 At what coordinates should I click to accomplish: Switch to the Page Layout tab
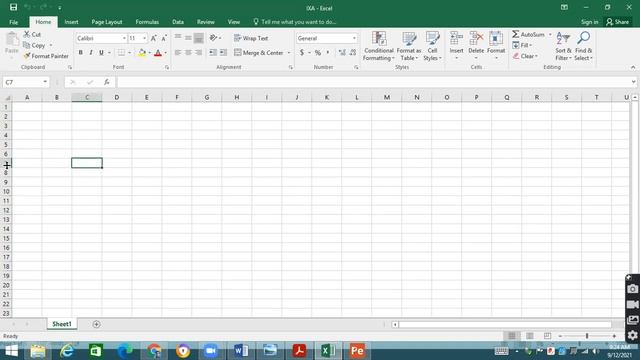[107, 22]
